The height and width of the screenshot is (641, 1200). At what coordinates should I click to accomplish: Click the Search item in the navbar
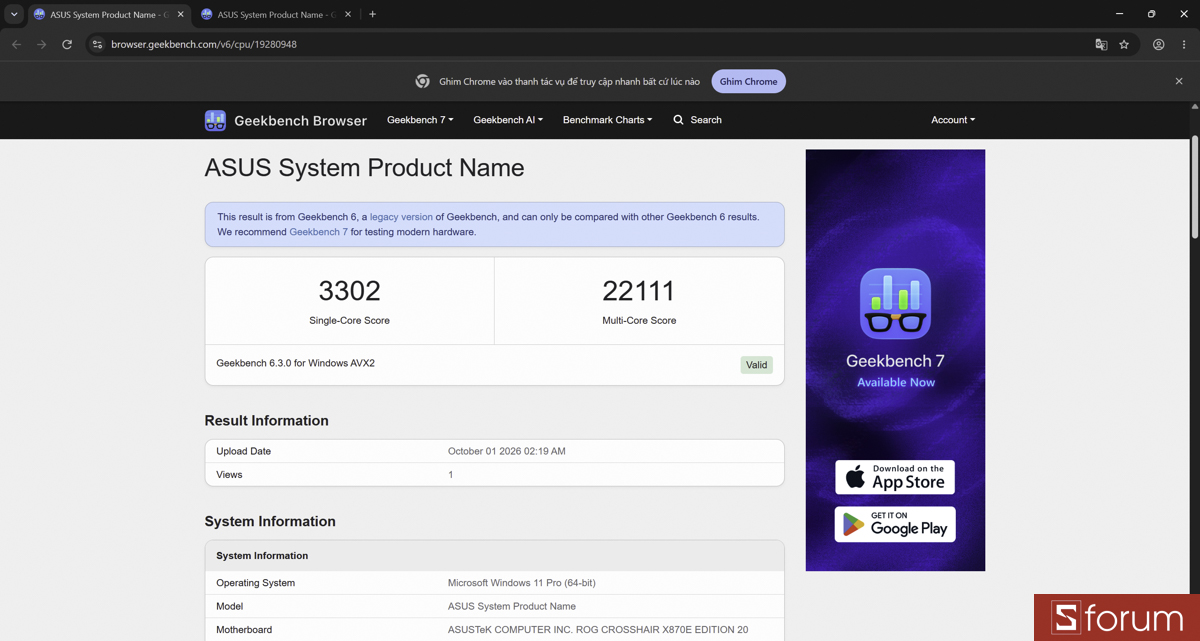pyautogui.click(x=697, y=120)
